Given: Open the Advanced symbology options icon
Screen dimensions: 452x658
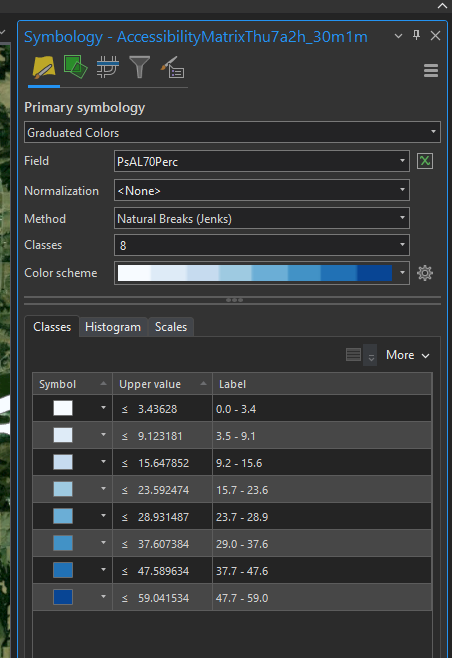Looking at the screenshot, I should click(x=172, y=67).
